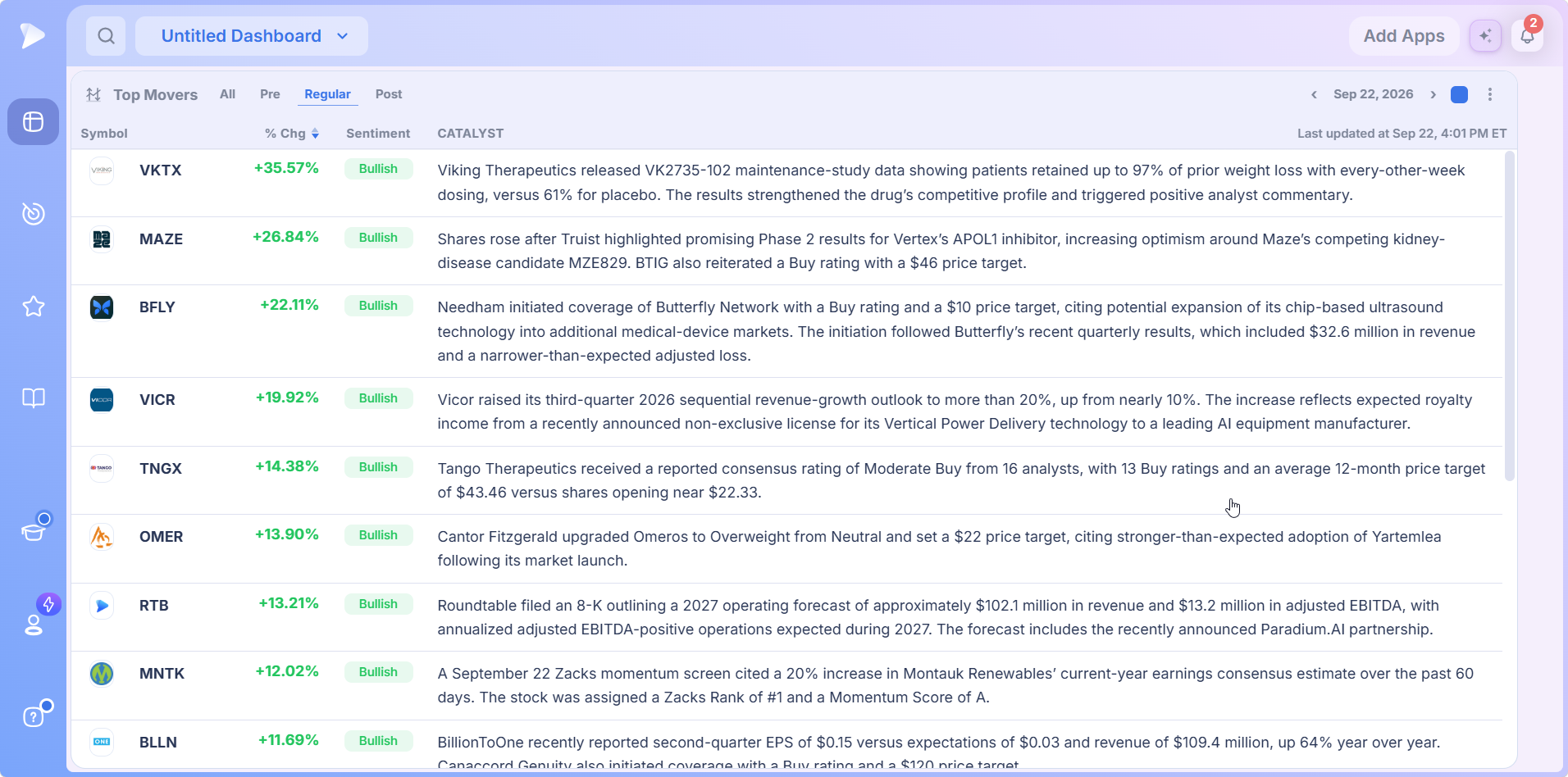Click the +12.02% change value
The width and height of the screenshot is (1568, 777).
(287, 671)
